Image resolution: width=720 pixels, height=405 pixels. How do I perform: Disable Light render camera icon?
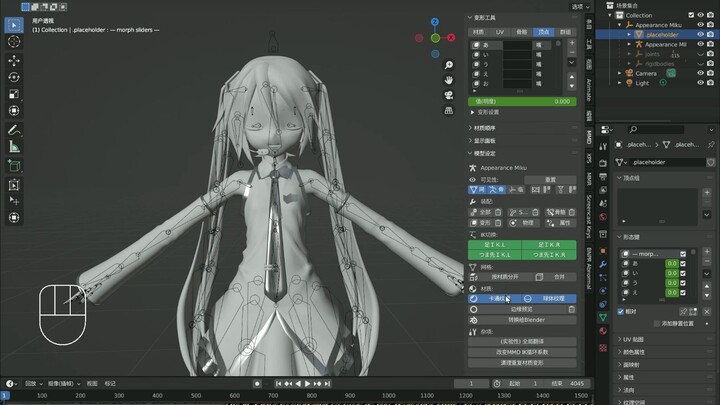click(x=710, y=83)
